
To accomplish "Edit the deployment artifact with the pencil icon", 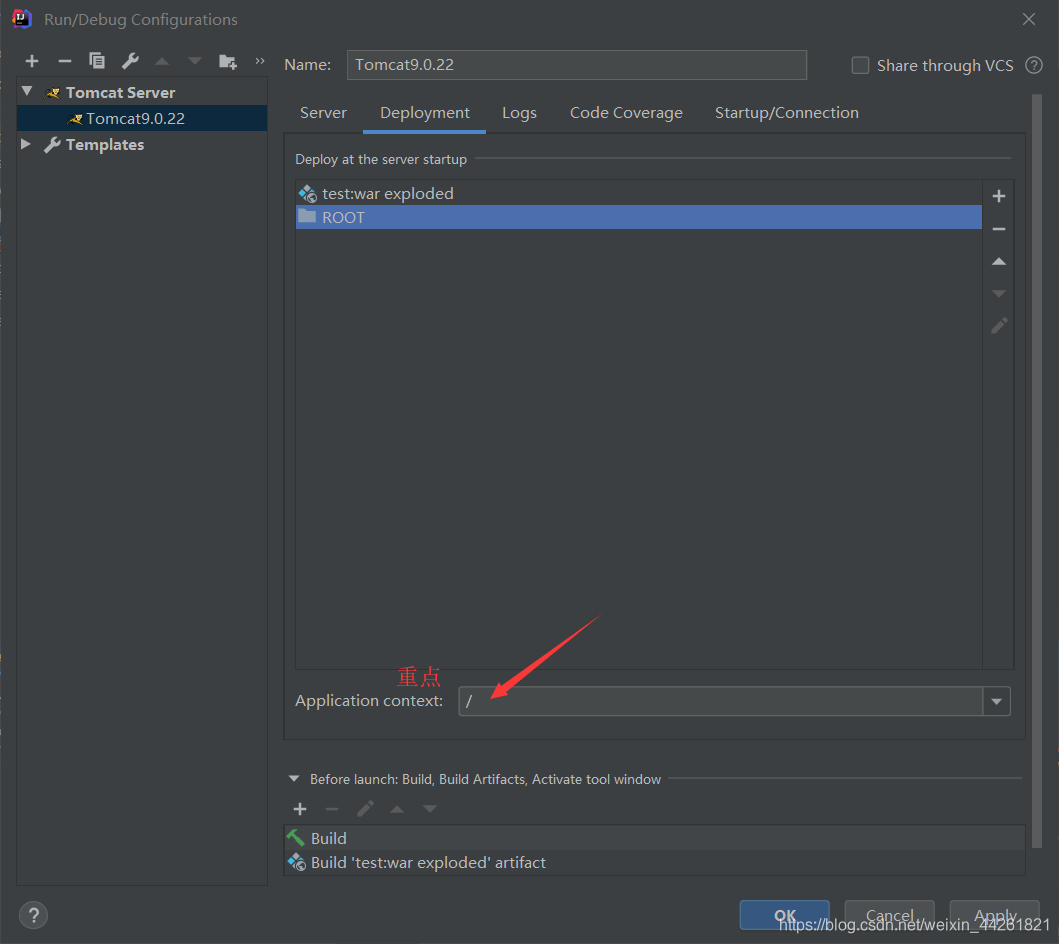I will click(999, 326).
